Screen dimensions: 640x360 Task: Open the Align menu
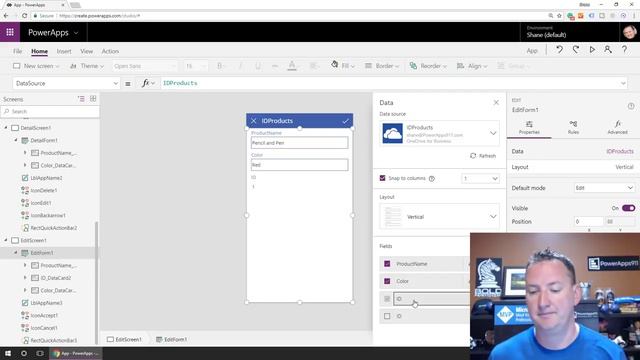(472, 66)
